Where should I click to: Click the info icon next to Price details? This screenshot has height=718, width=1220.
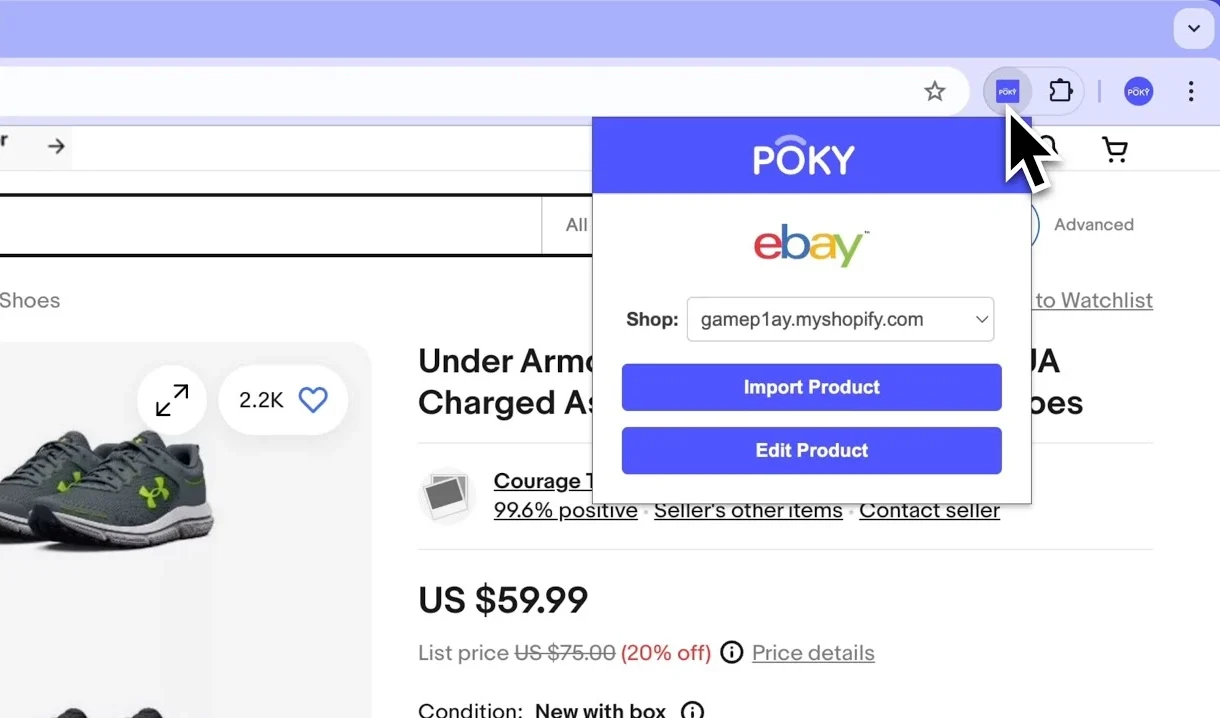pos(731,652)
